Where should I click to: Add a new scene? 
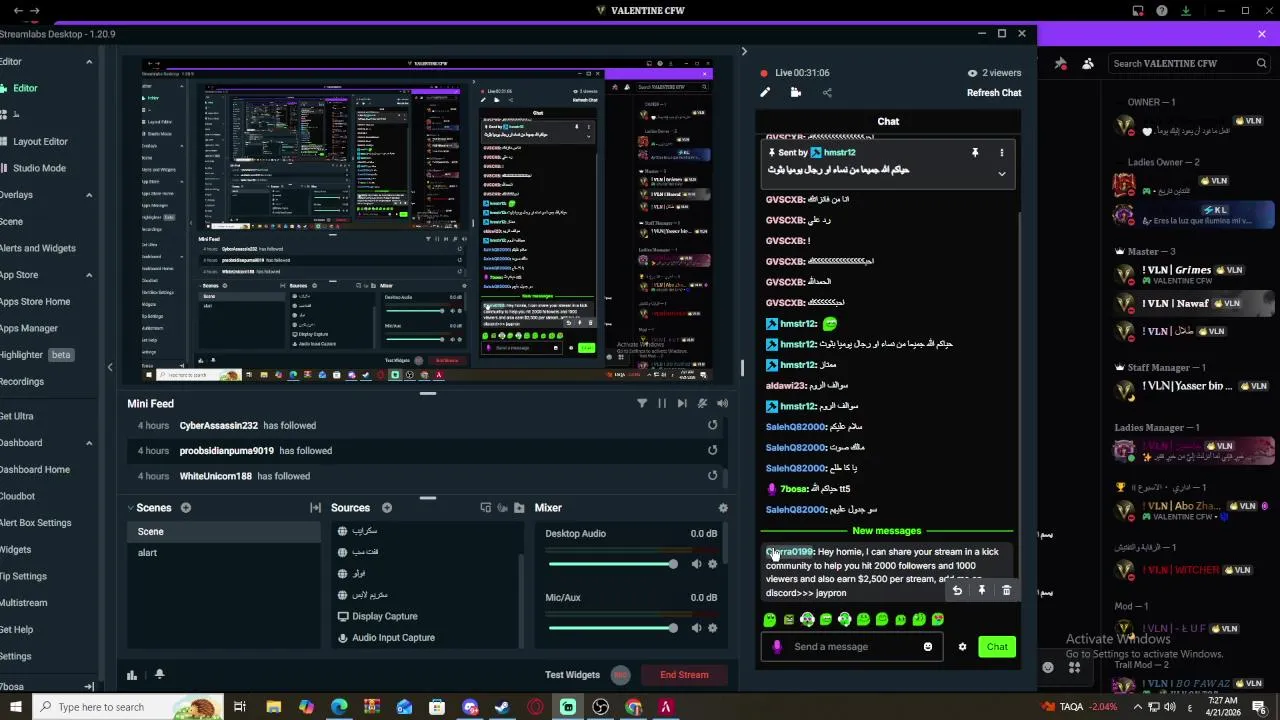[x=185, y=508]
